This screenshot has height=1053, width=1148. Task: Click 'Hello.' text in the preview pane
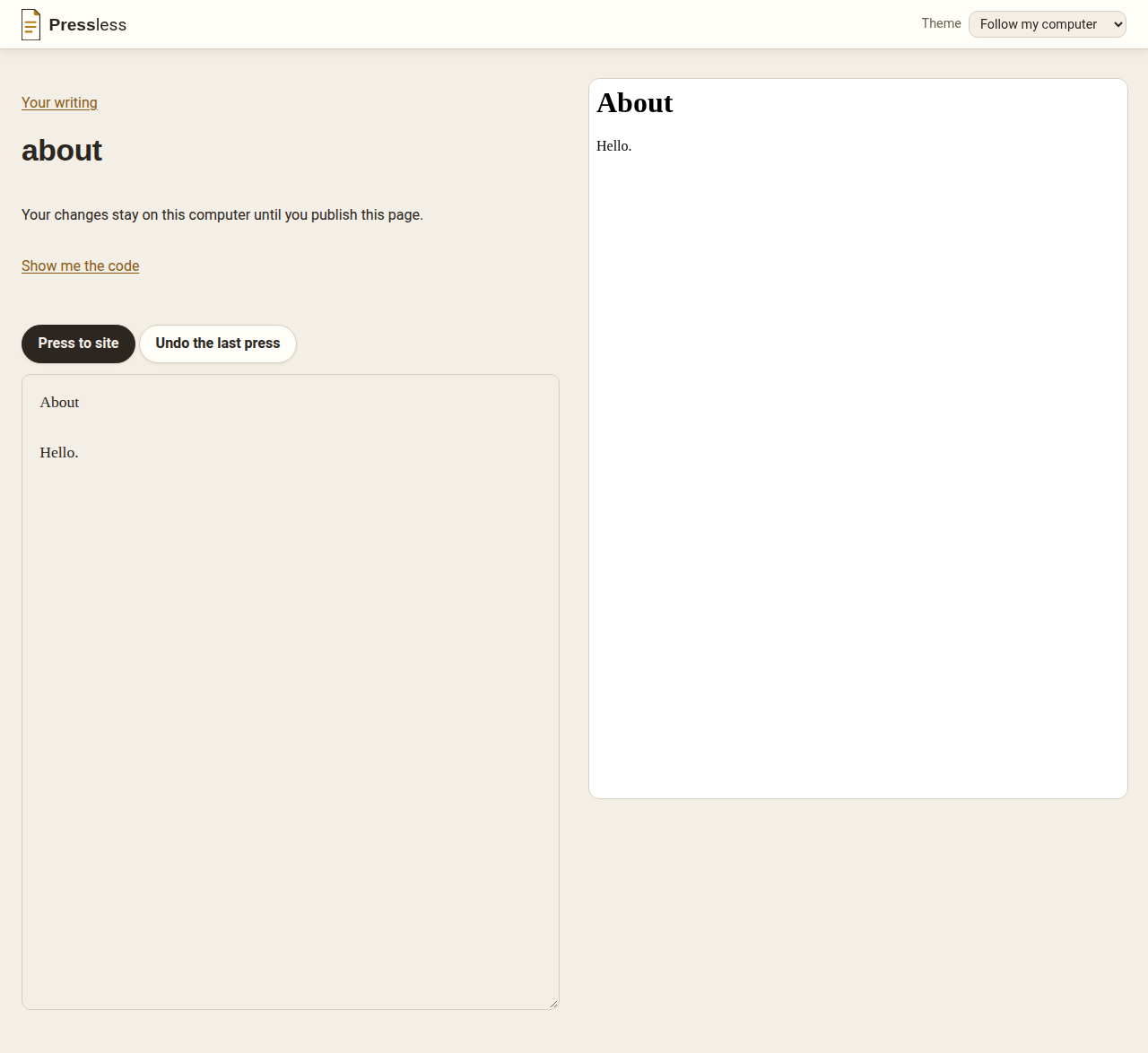614,145
